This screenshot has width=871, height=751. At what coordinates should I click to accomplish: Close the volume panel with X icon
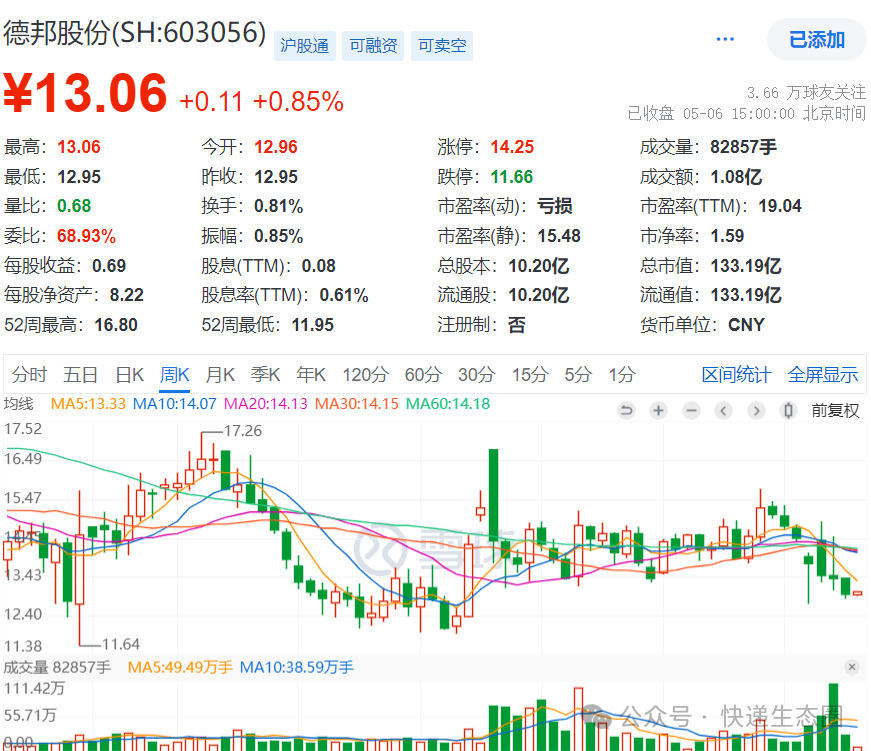click(852, 667)
